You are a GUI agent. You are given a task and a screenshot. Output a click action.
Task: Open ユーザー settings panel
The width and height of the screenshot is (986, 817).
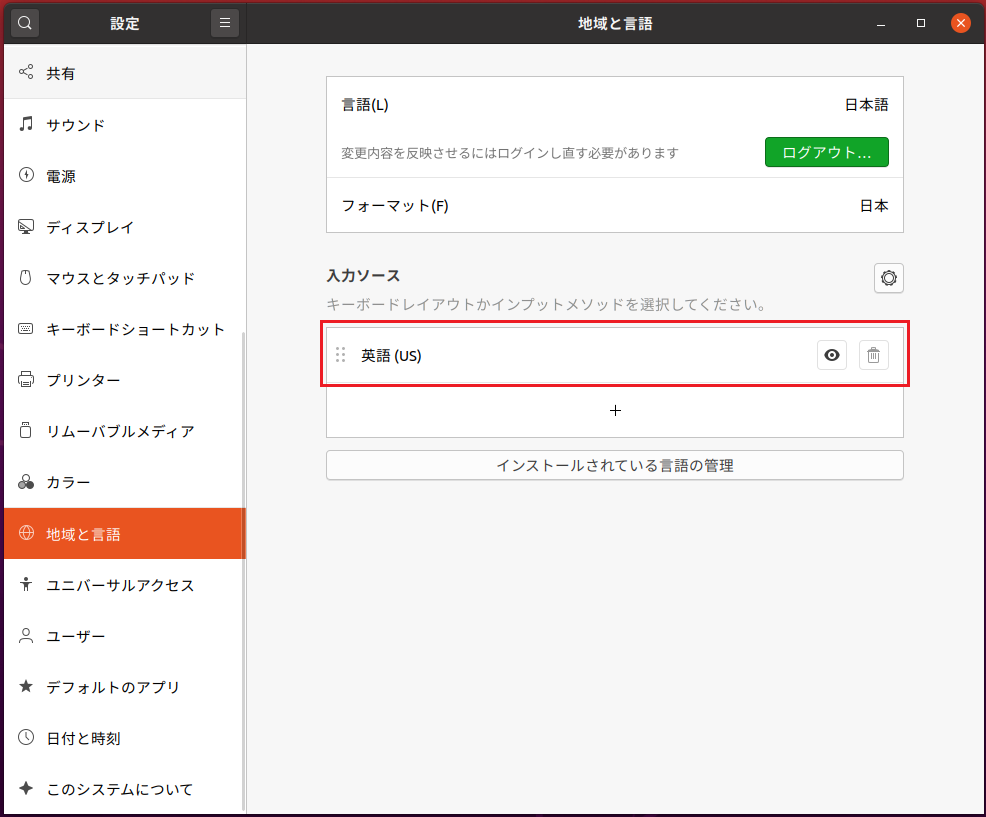point(125,636)
